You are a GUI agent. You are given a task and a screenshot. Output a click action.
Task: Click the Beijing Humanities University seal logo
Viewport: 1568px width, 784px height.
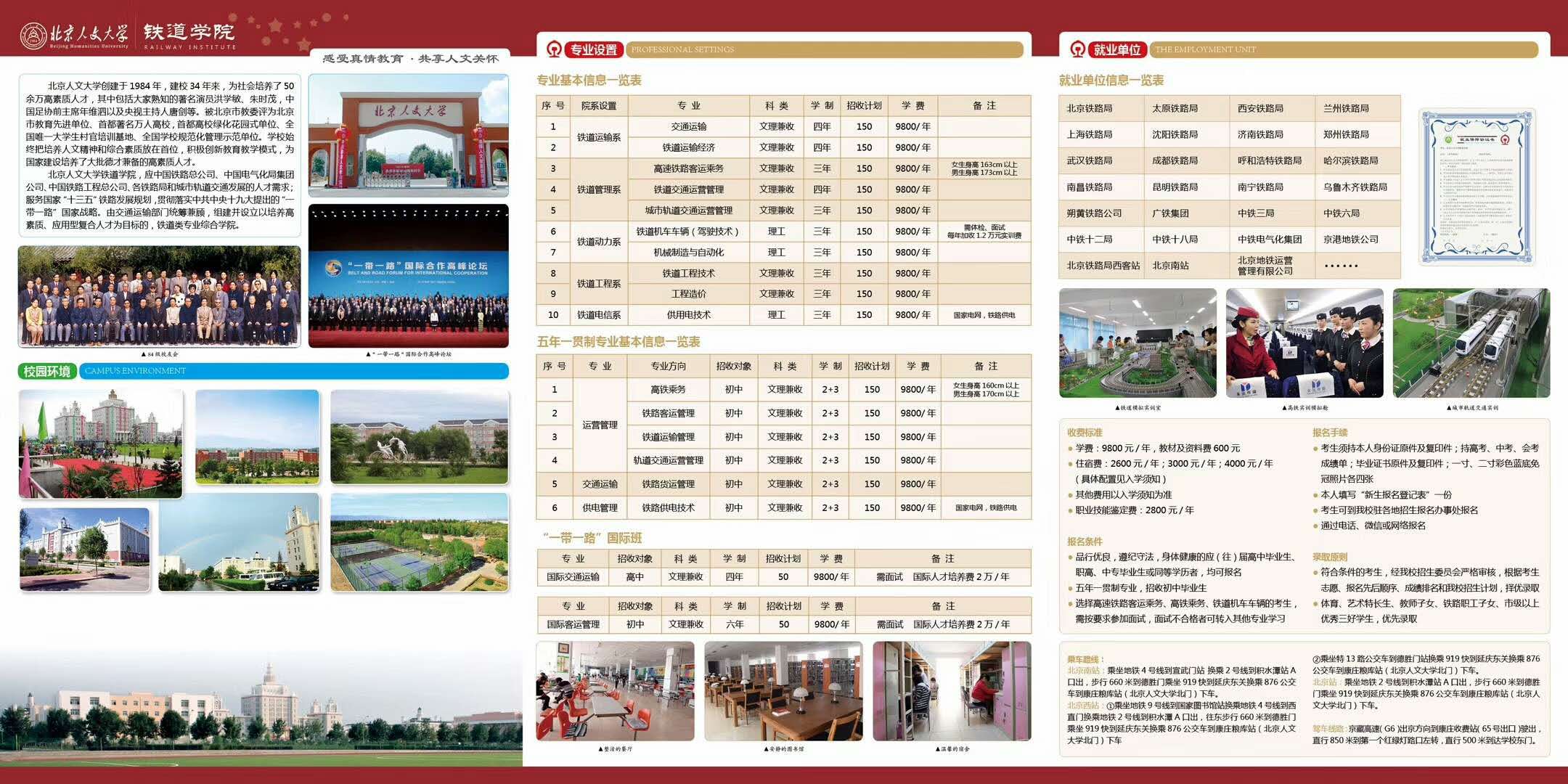(x=33, y=36)
